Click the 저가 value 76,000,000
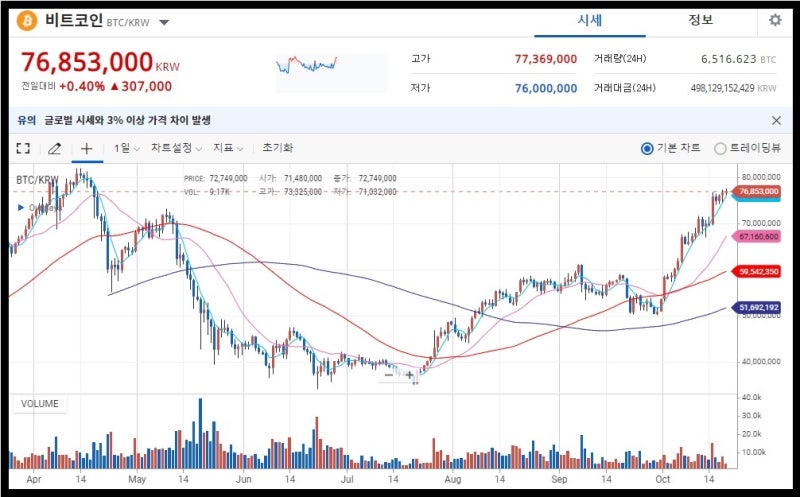The height and width of the screenshot is (497, 800). [545, 88]
